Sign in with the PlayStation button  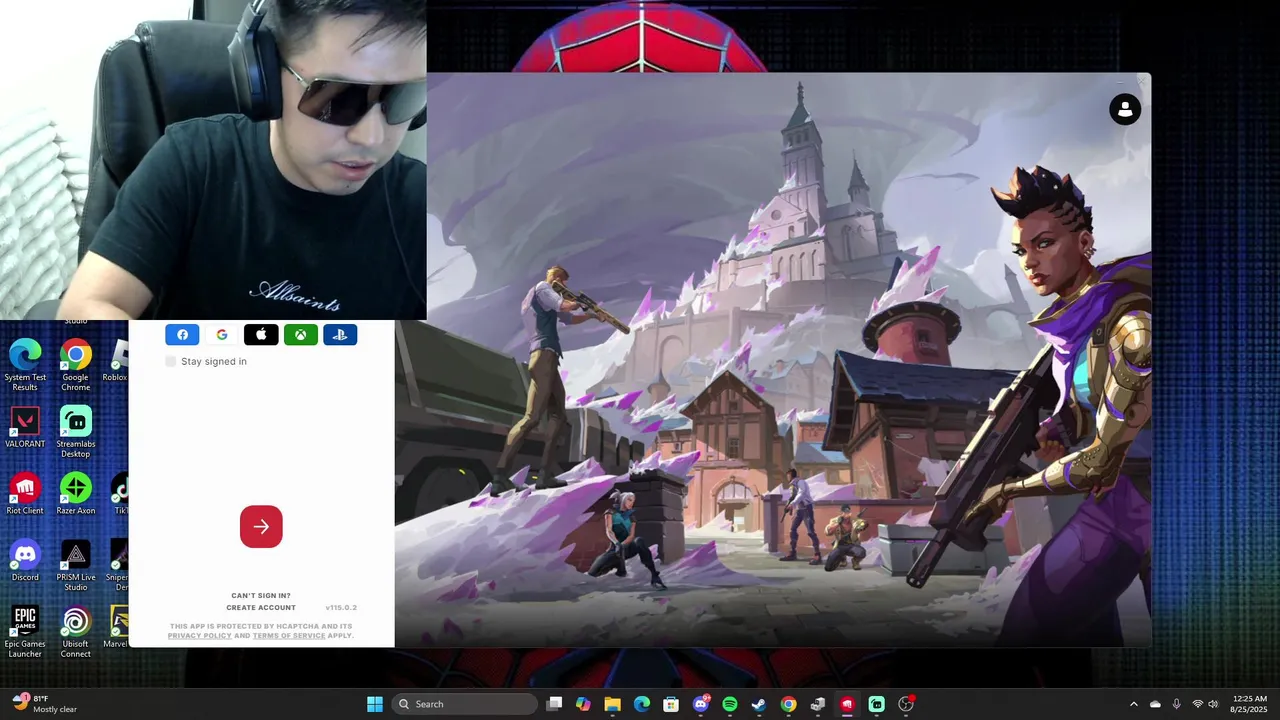click(340, 335)
